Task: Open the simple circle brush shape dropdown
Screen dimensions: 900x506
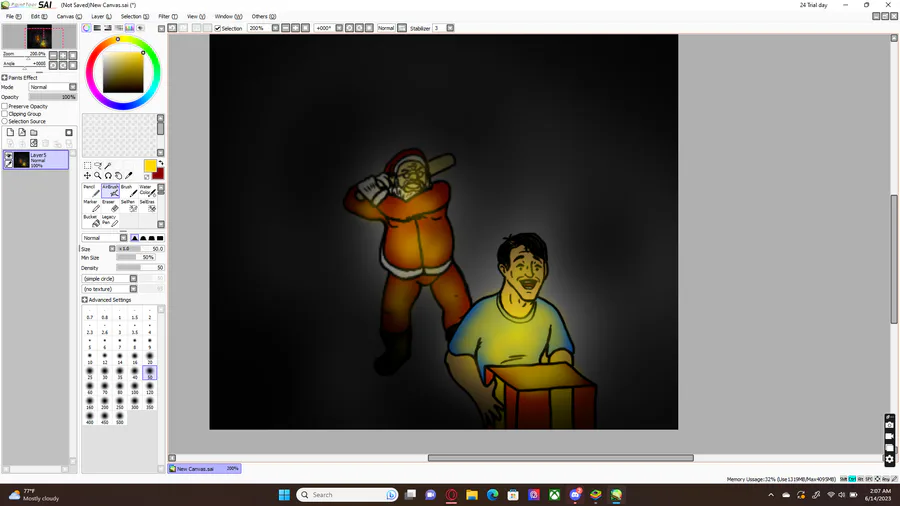Action: pos(110,278)
